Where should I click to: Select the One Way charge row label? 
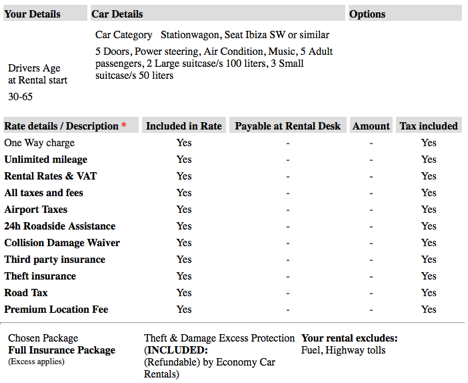pyautogui.click(x=39, y=143)
